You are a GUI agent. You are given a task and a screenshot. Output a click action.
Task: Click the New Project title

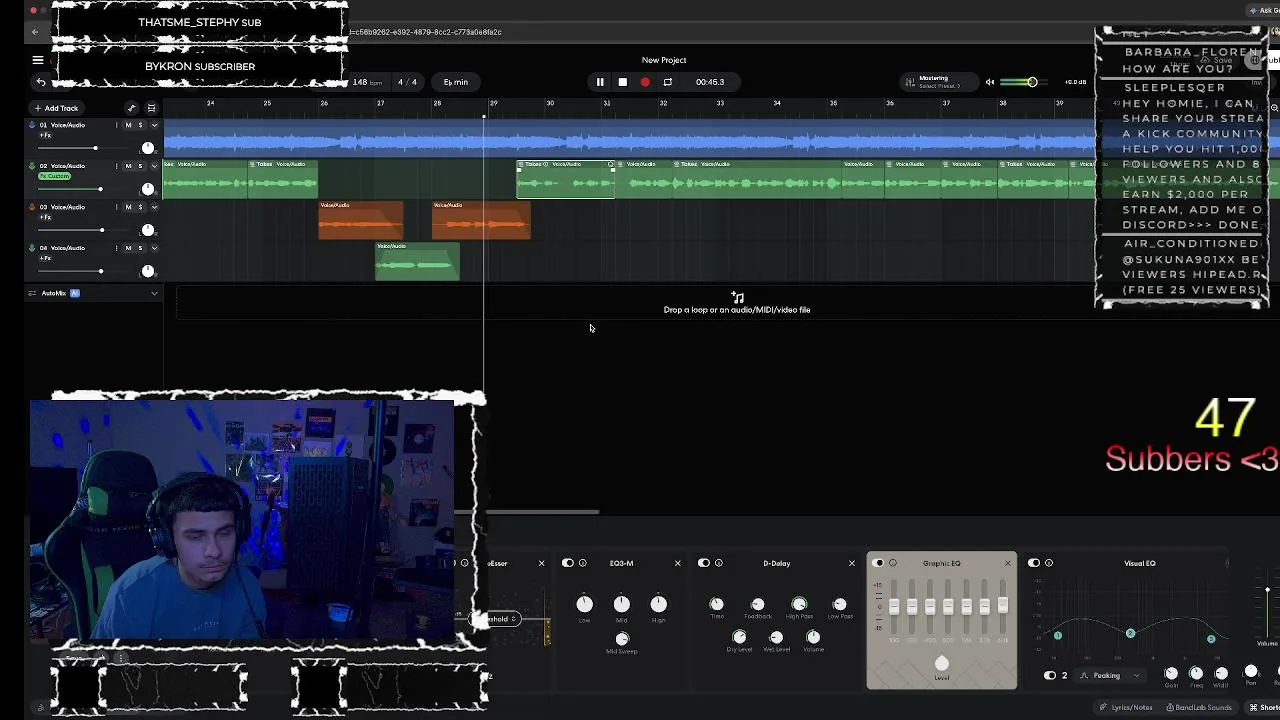point(664,60)
